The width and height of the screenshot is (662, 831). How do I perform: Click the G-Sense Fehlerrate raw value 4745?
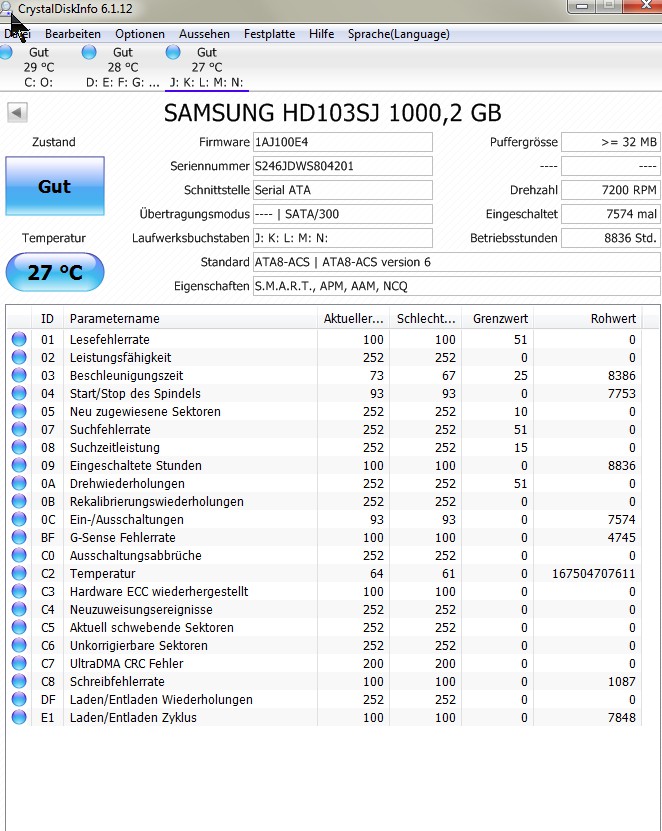pos(621,537)
